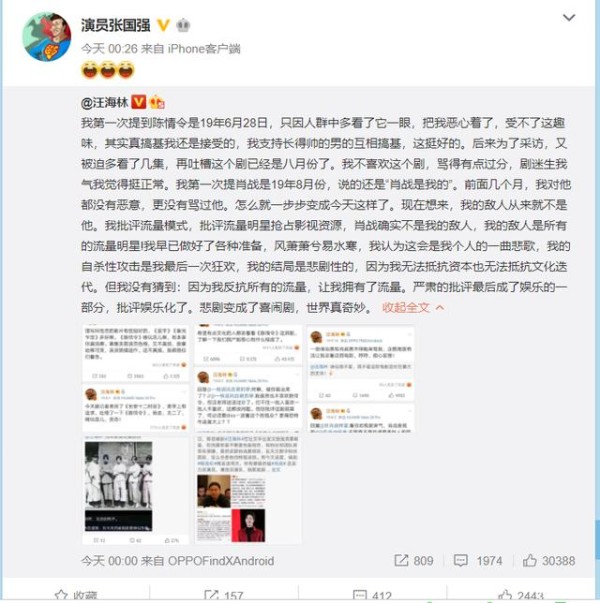Image resolution: width=600 pixels, height=603 pixels.
Task: Click the orange V badge beside 汪海林
Action: (138, 102)
